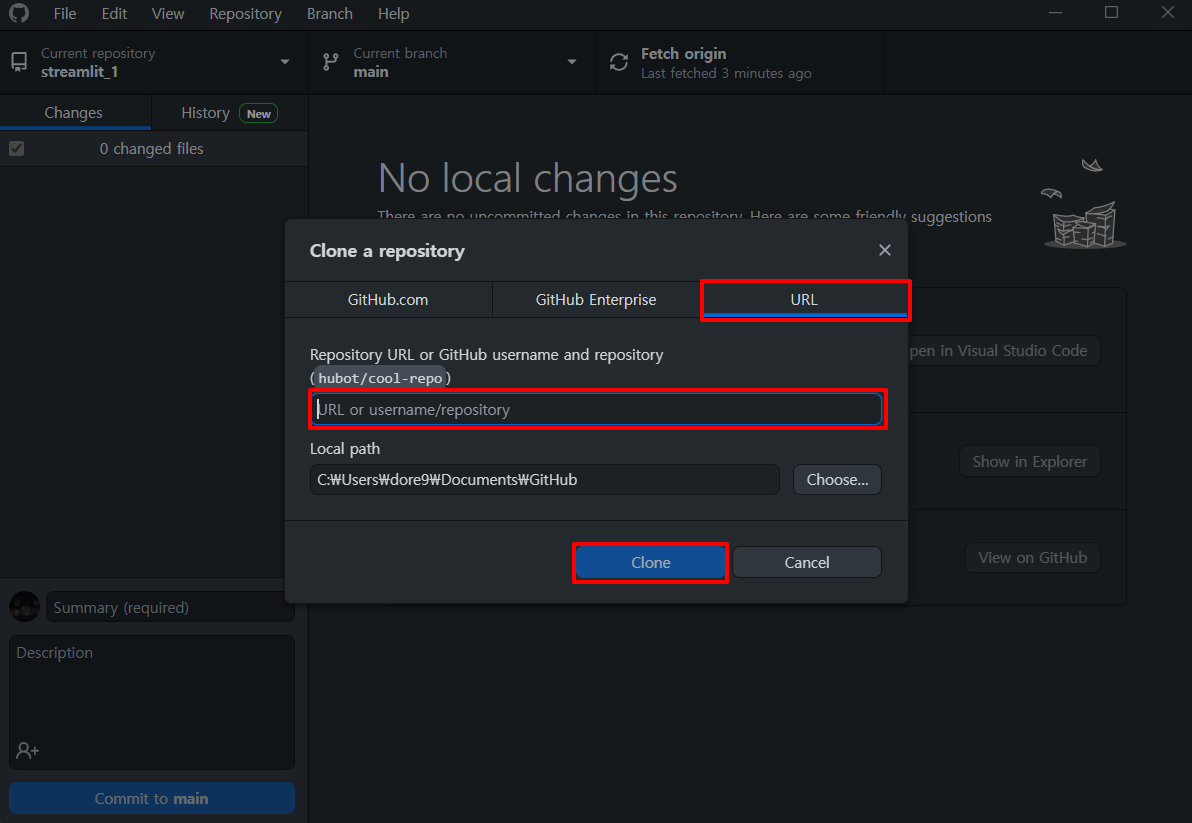
Task: Switch to the Changes tab
Action: tap(74, 112)
